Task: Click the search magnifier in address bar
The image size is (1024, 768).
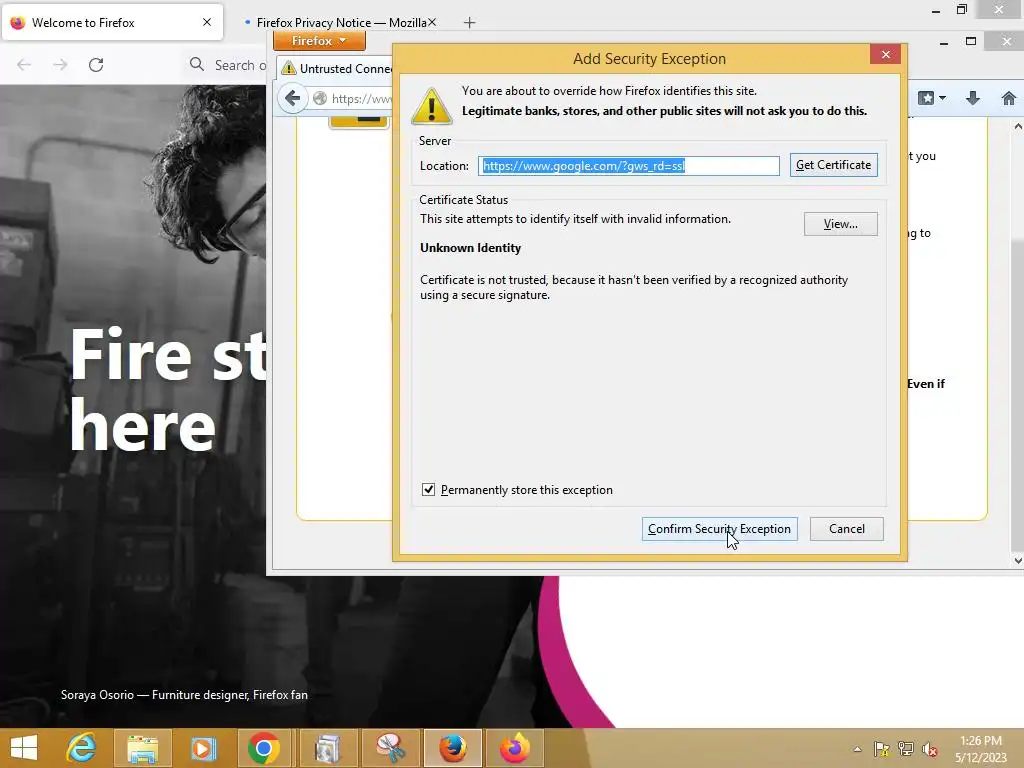Action: click(197, 64)
